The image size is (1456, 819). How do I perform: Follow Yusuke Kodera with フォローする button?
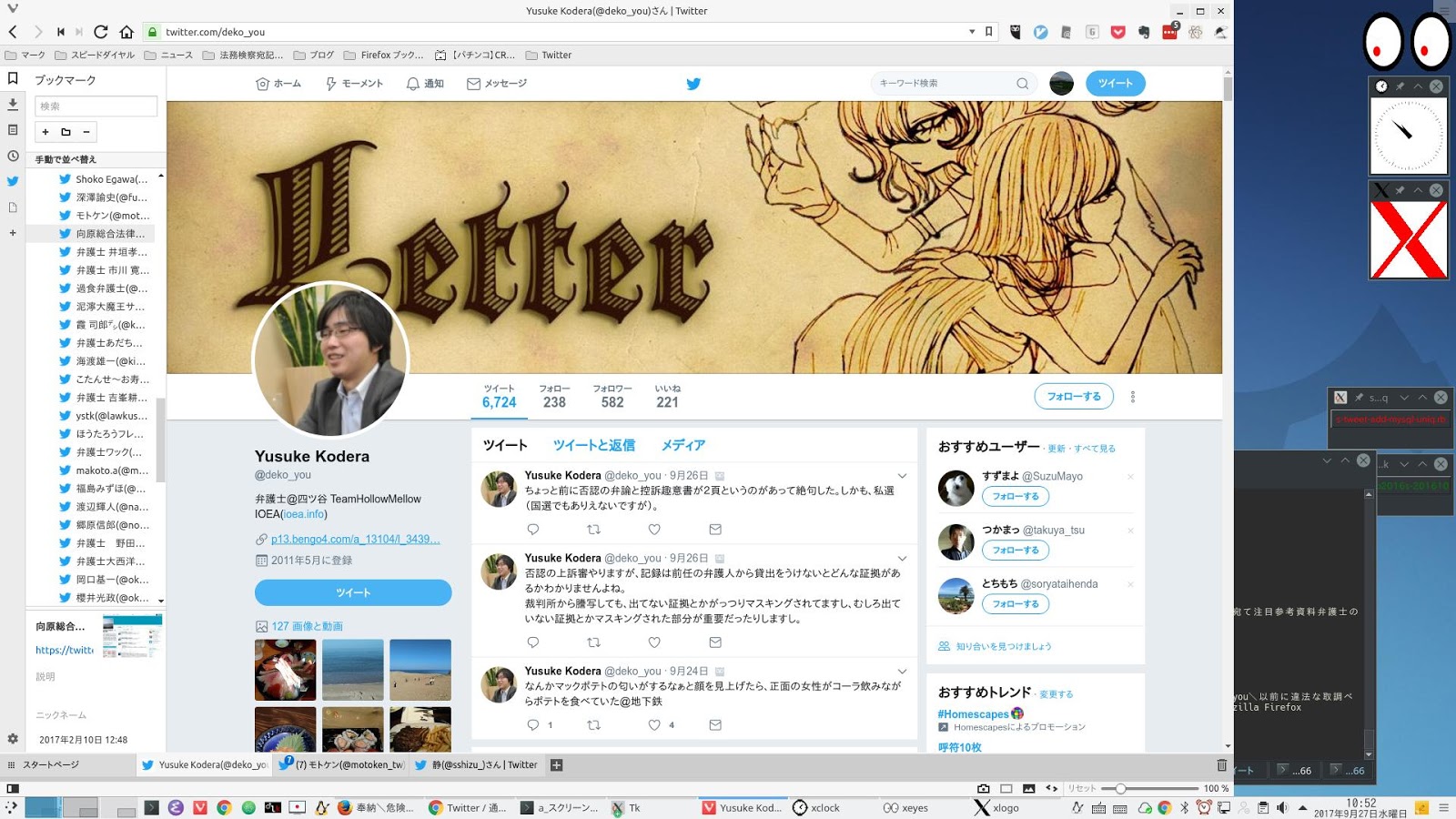[1074, 397]
